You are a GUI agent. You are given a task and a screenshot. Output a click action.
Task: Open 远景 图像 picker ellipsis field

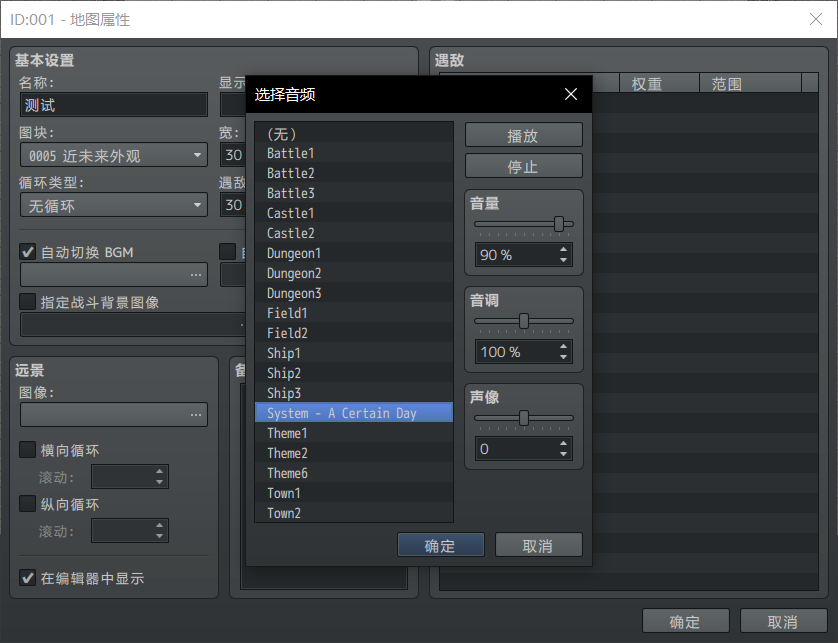[x=114, y=415]
